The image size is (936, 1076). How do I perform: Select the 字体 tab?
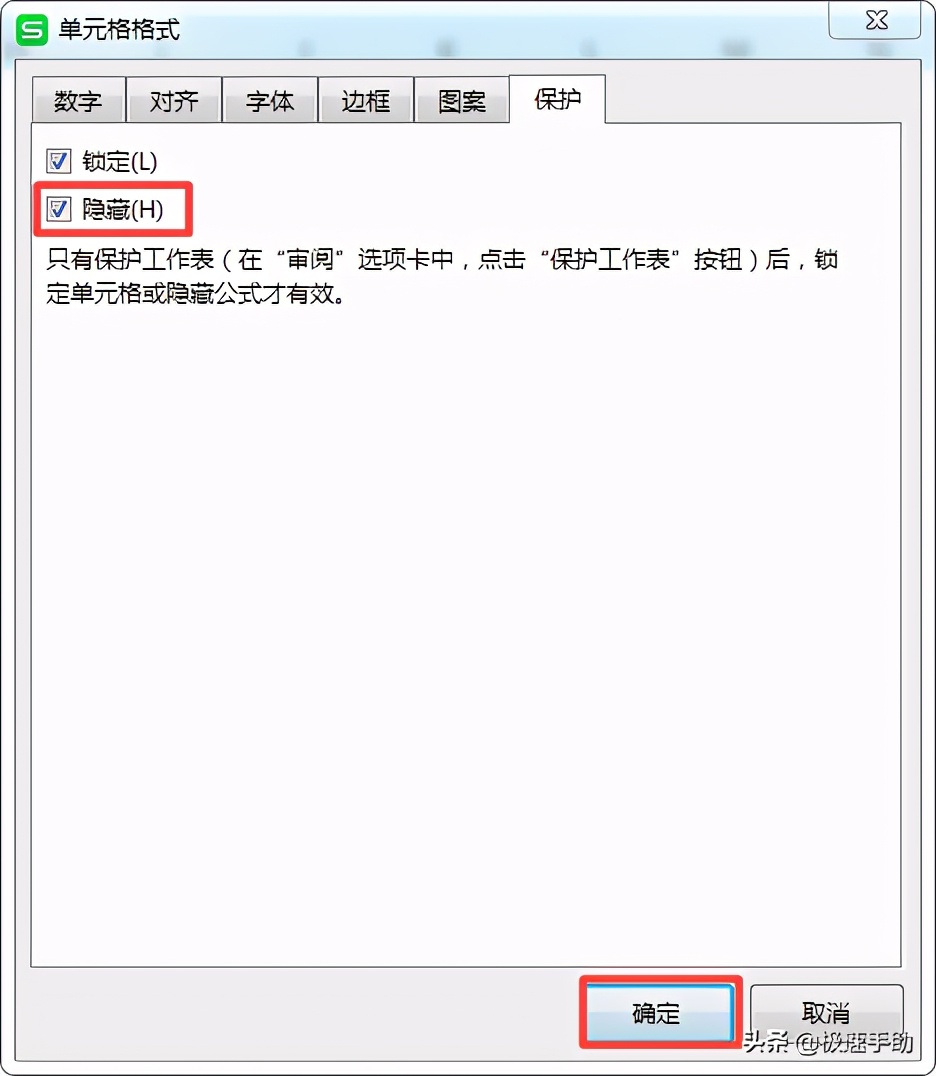[x=270, y=100]
